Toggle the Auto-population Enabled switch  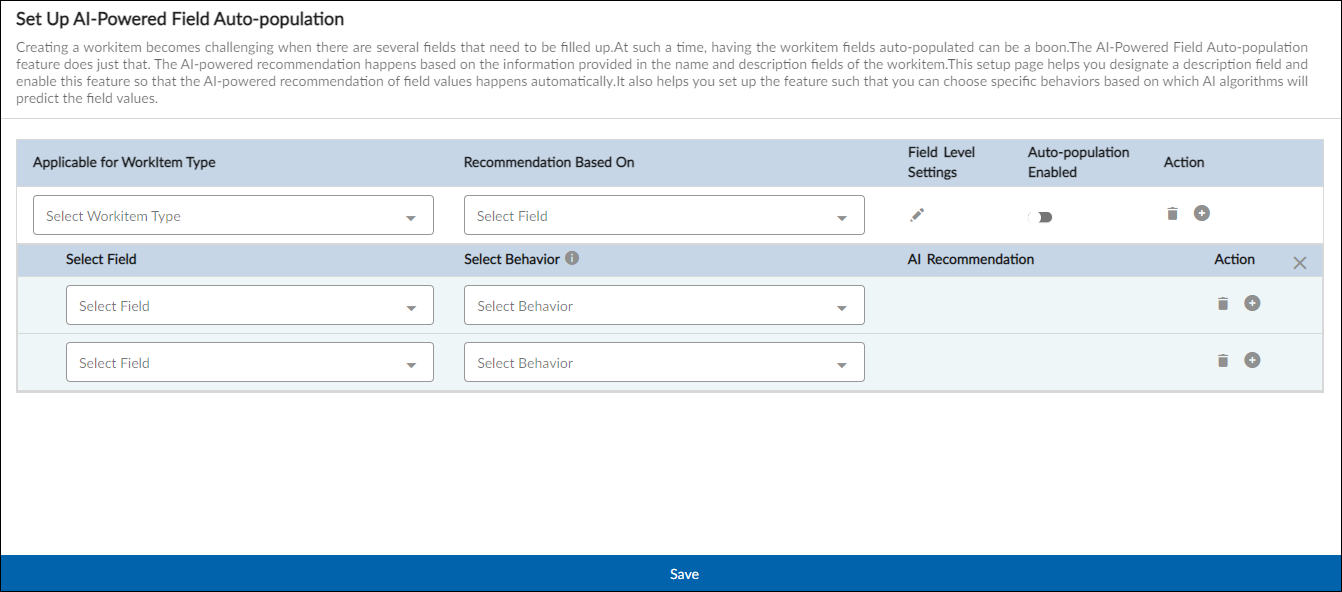[1041, 217]
